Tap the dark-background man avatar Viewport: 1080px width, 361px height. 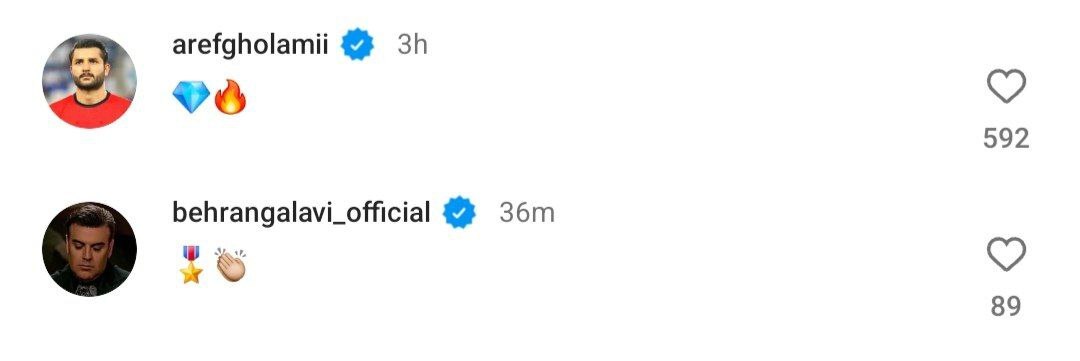[x=90, y=249]
